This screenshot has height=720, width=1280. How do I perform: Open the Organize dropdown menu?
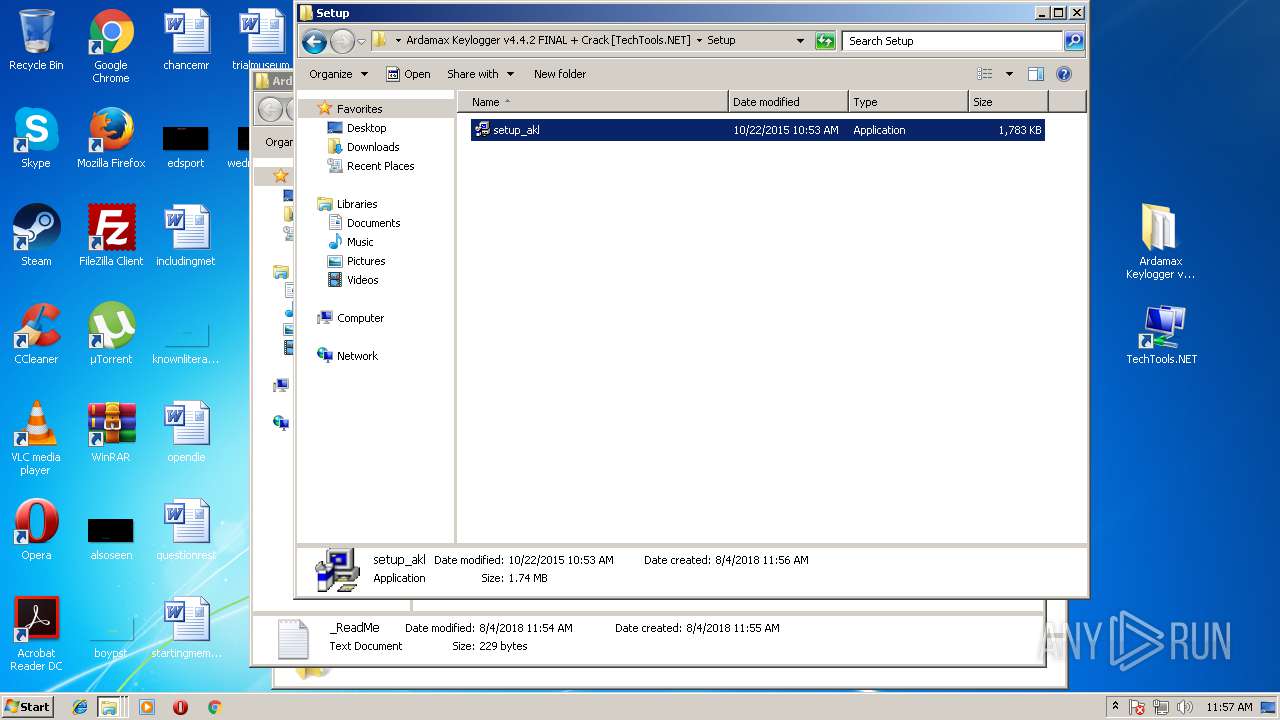[x=338, y=74]
